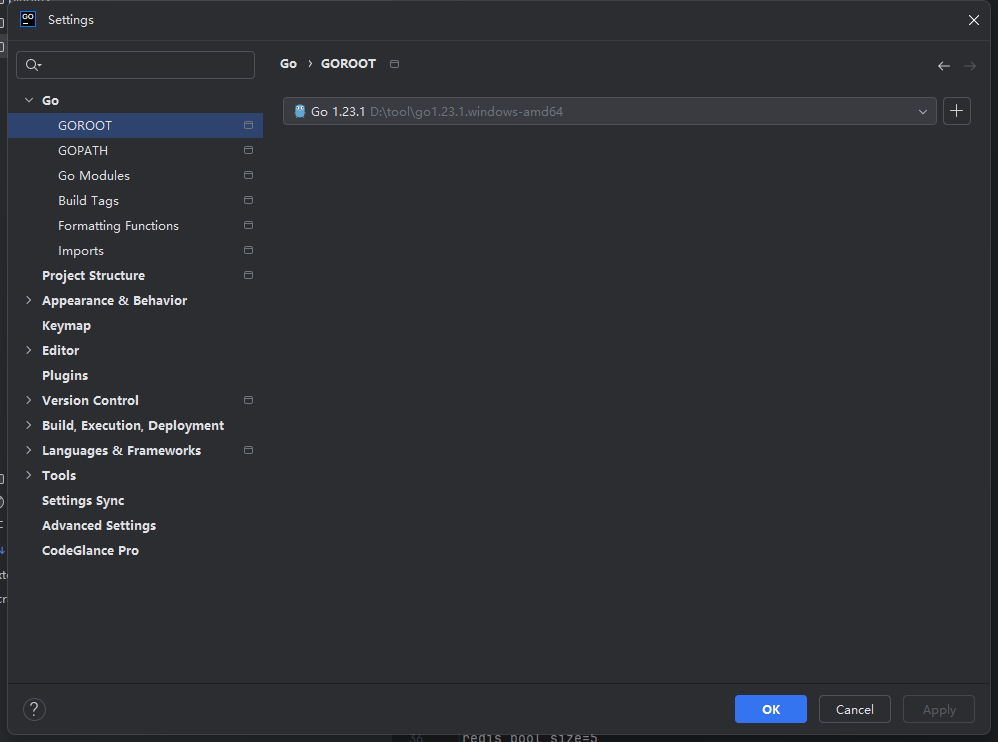
Task: Click project-level icon beside Imports
Action: click(248, 250)
